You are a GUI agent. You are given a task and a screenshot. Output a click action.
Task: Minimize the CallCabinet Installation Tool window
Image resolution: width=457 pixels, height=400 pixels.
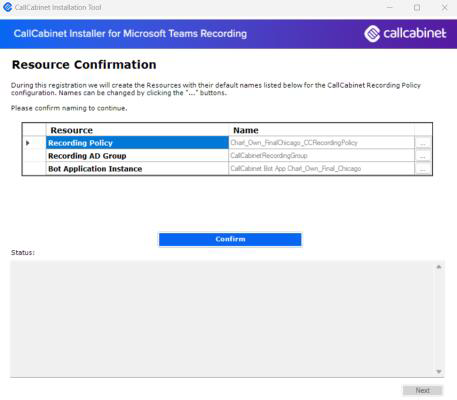click(x=389, y=7)
